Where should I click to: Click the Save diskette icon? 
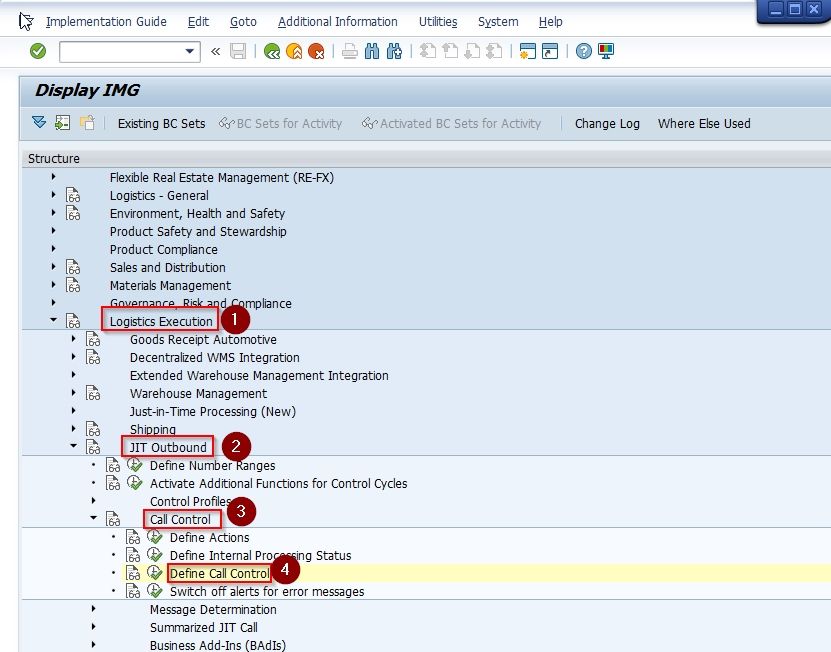click(x=238, y=51)
